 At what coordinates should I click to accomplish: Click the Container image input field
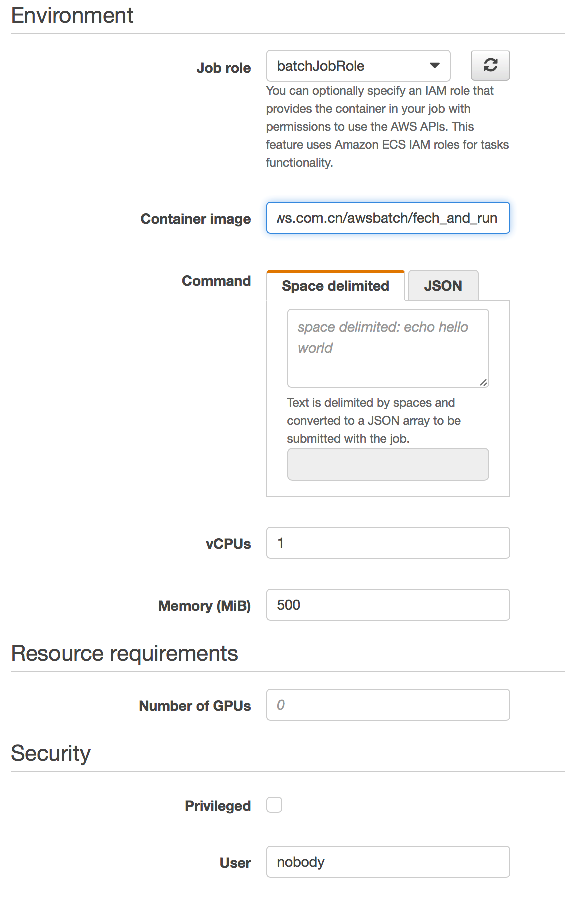(388, 218)
